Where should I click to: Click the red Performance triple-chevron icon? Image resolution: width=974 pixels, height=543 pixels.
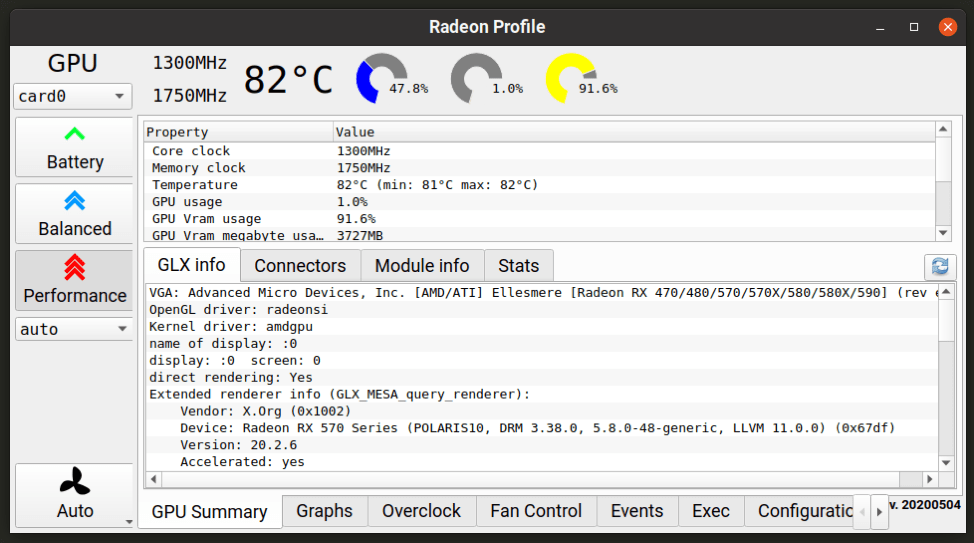pyautogui.click(x=75, y=268)
